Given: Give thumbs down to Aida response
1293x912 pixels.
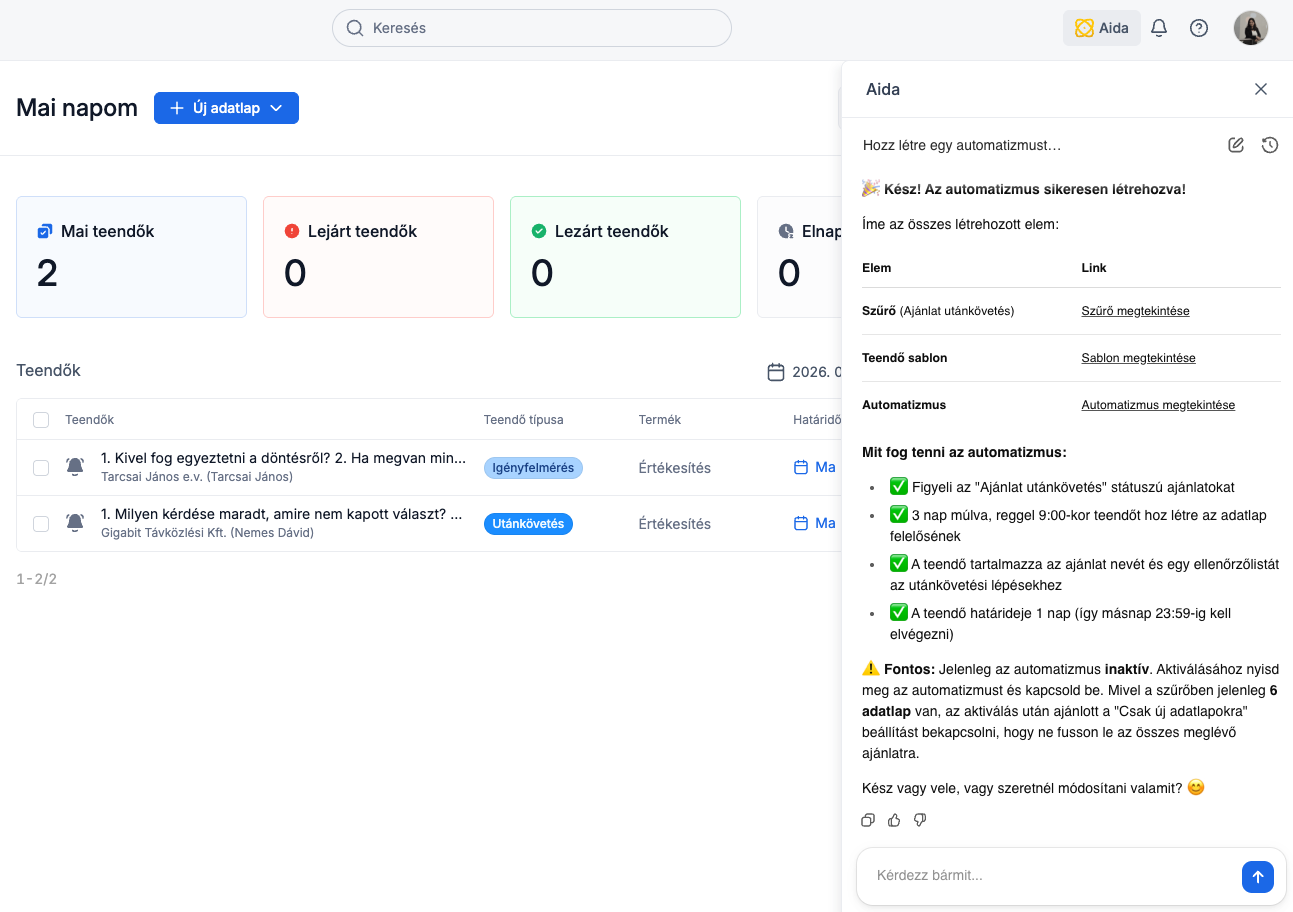Looking at the screenshot, I should click(x=920, y=820).
